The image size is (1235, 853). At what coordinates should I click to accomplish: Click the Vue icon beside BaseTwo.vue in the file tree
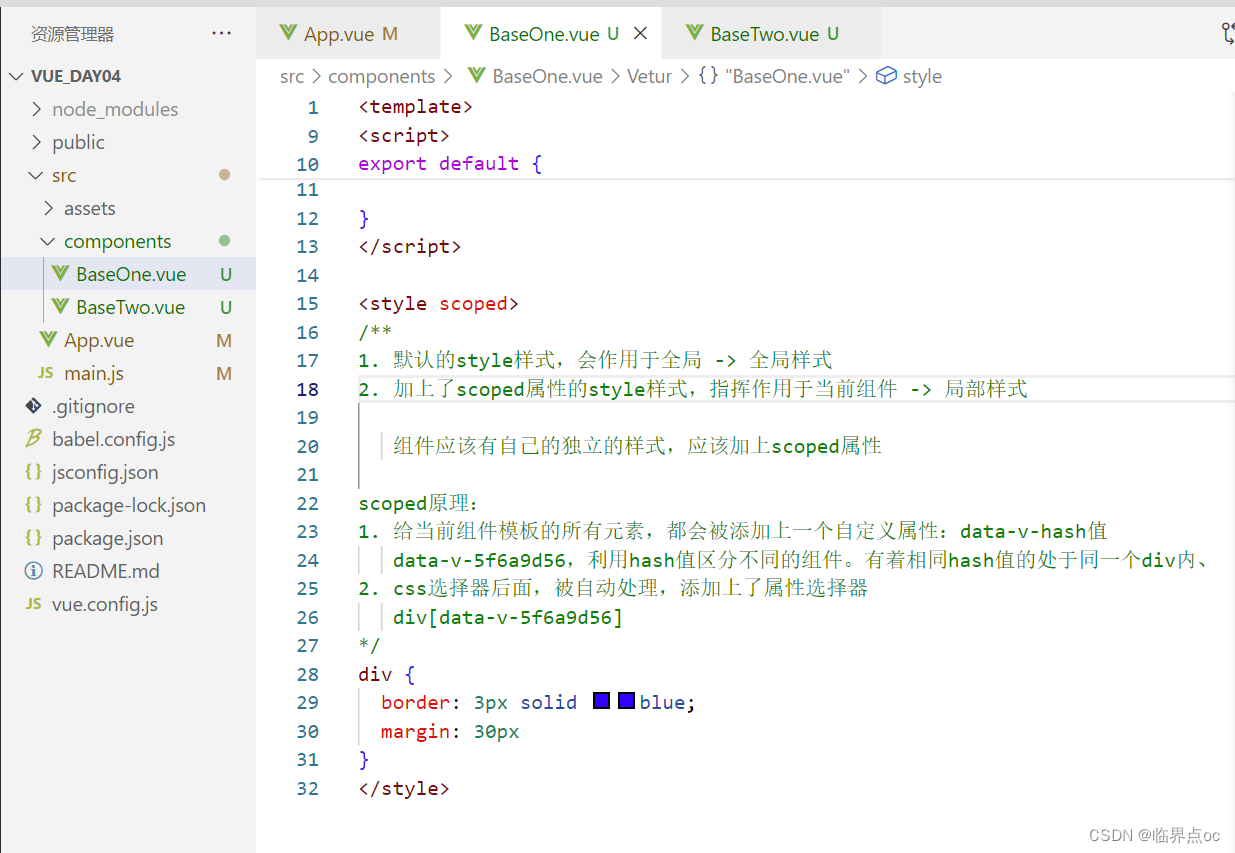61,307
